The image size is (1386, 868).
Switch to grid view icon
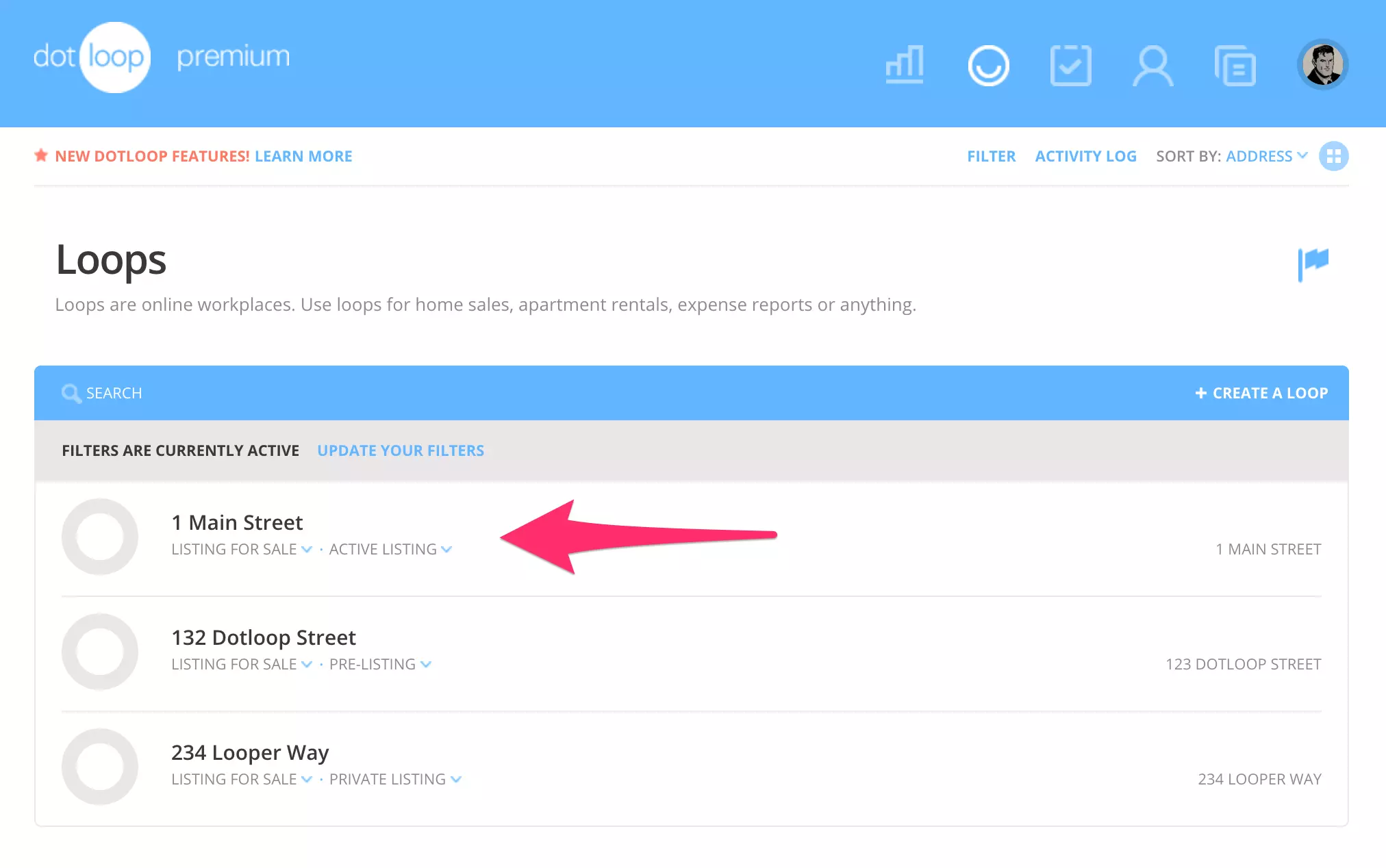[x=1333, y=156]
